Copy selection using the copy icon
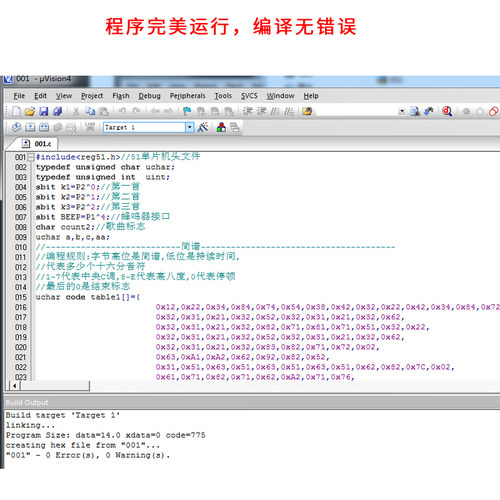The height and width of the screenshot is (500, 500). coord(90,111)
